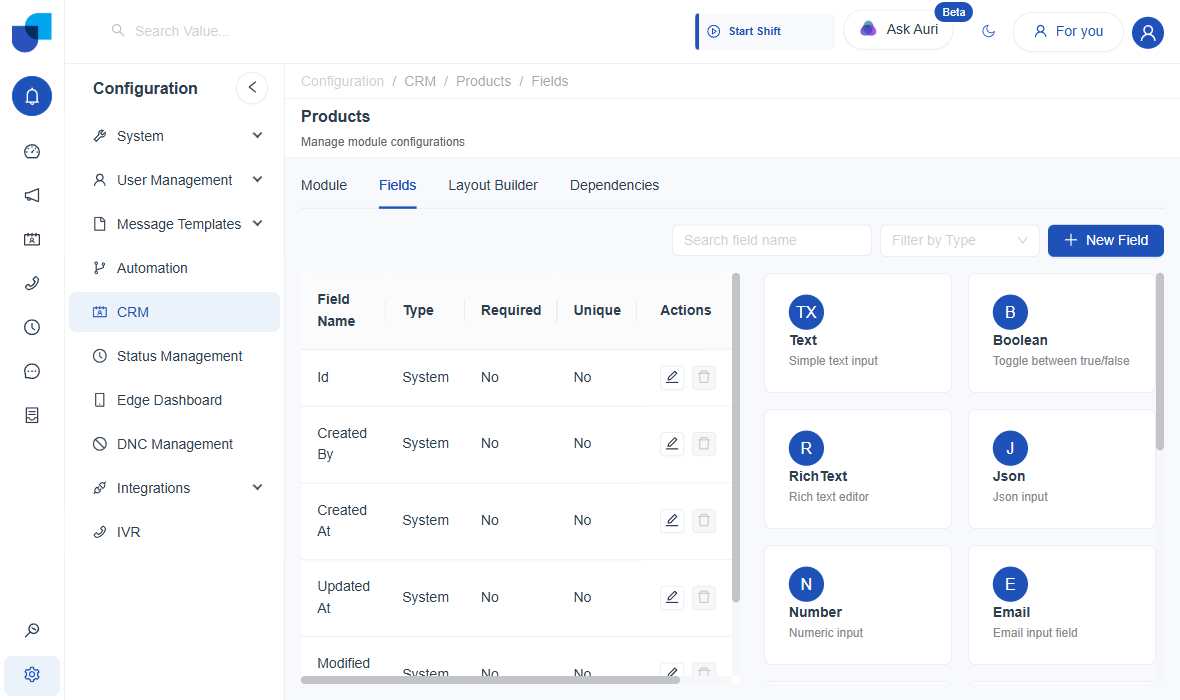Screen dimensions: 1180x700
Task: Open IVR in the sidebar
Action: coord(175,532)
